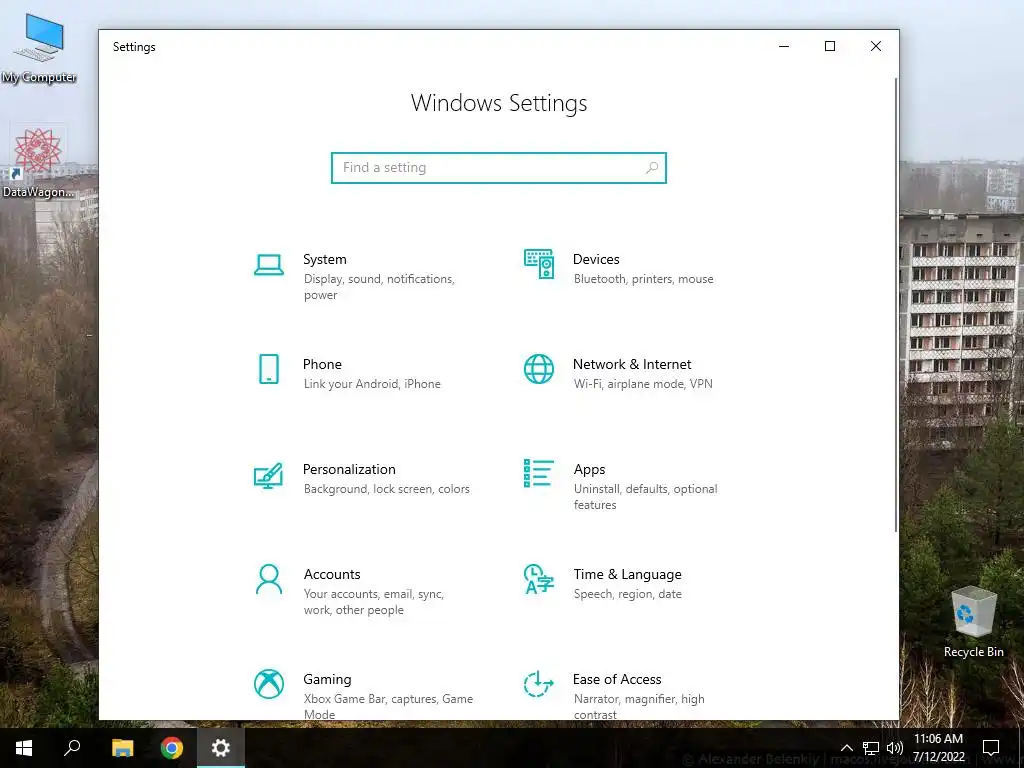Launch Google Chrome from taskbar

(172, 748)
